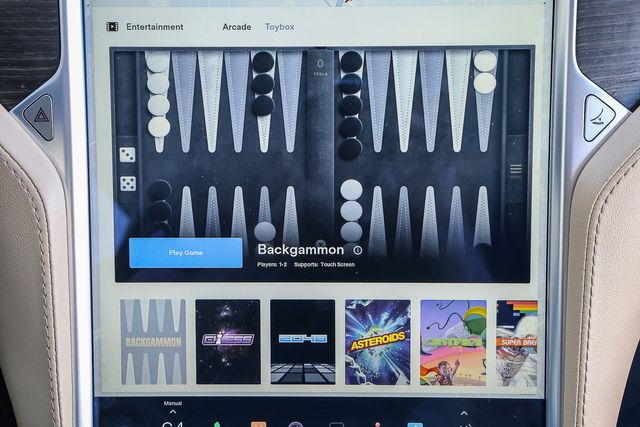Pick the 2048 game thumbnail

tap(303, 342)
